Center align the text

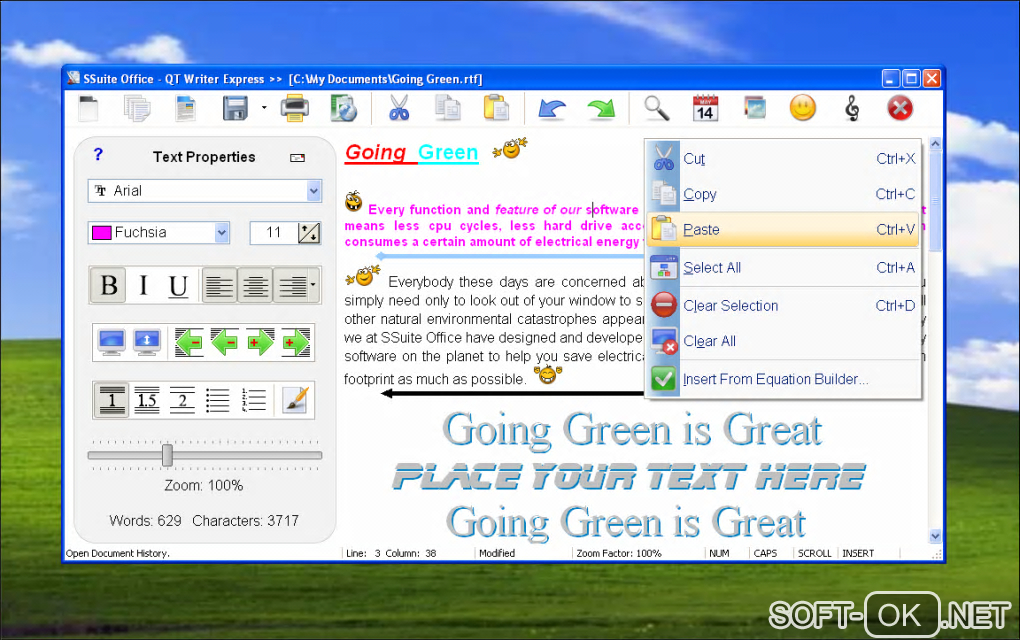pyautogui.click(x=255, y=285)
